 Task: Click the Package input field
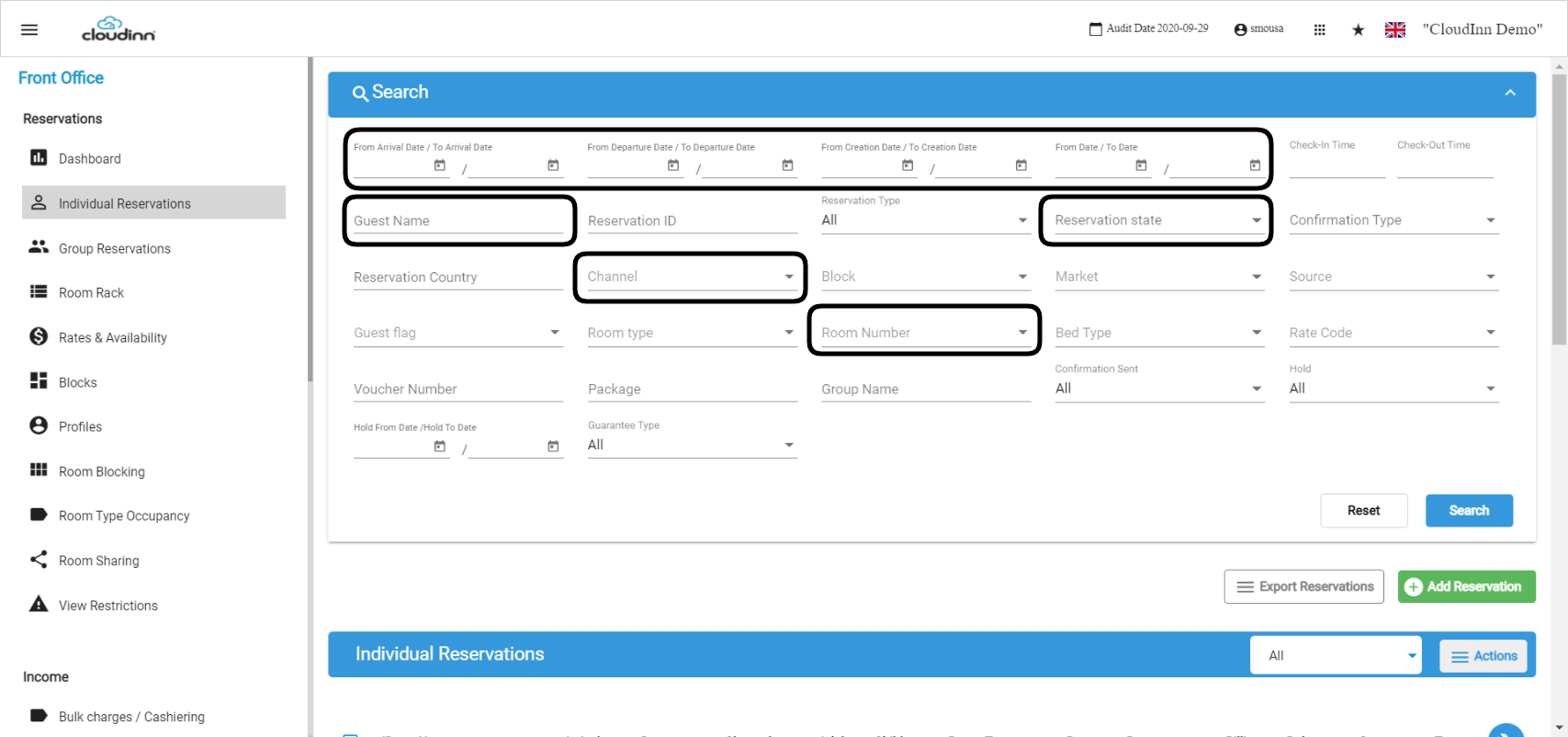pos(692,389)
